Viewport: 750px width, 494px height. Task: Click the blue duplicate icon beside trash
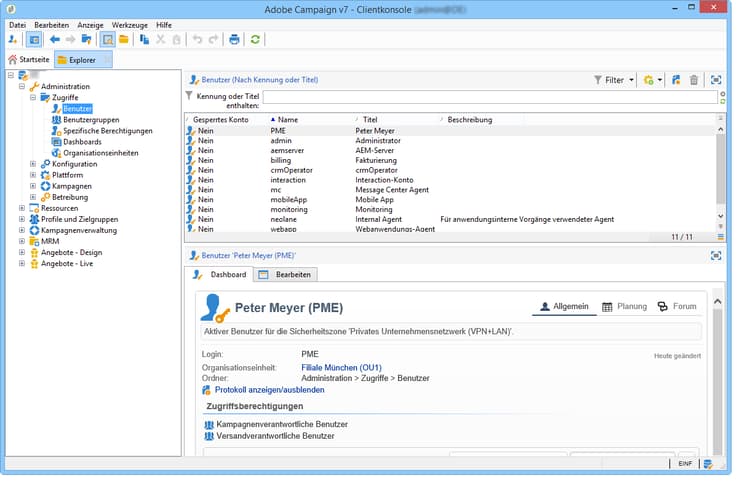[x=676, y=80]
